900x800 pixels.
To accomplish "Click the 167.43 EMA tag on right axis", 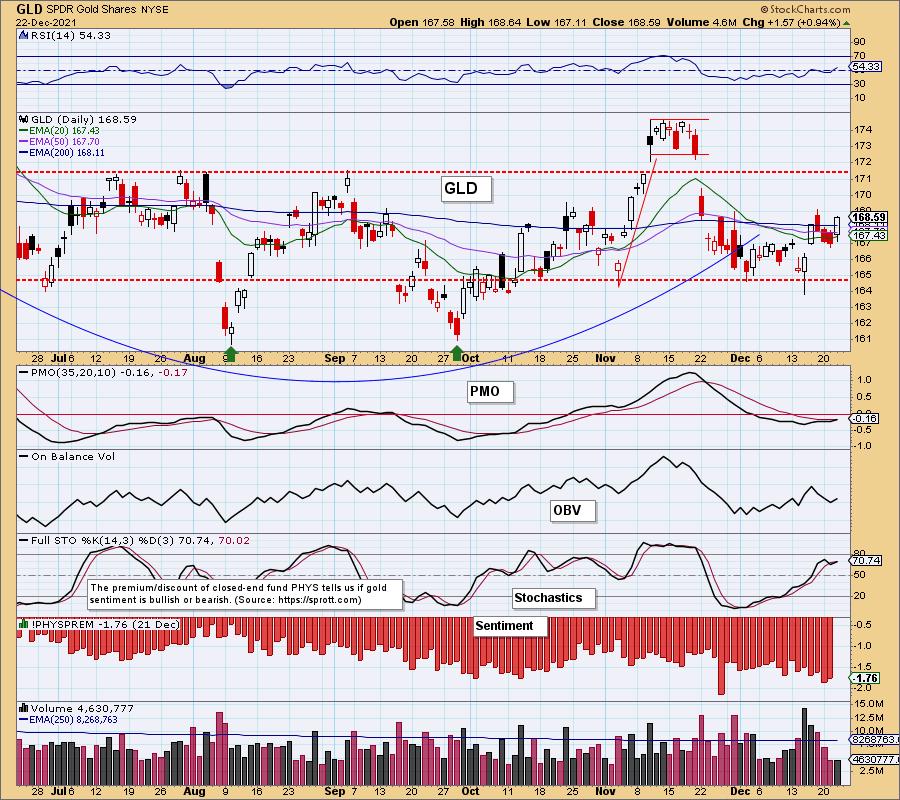I will coord(869,235).
